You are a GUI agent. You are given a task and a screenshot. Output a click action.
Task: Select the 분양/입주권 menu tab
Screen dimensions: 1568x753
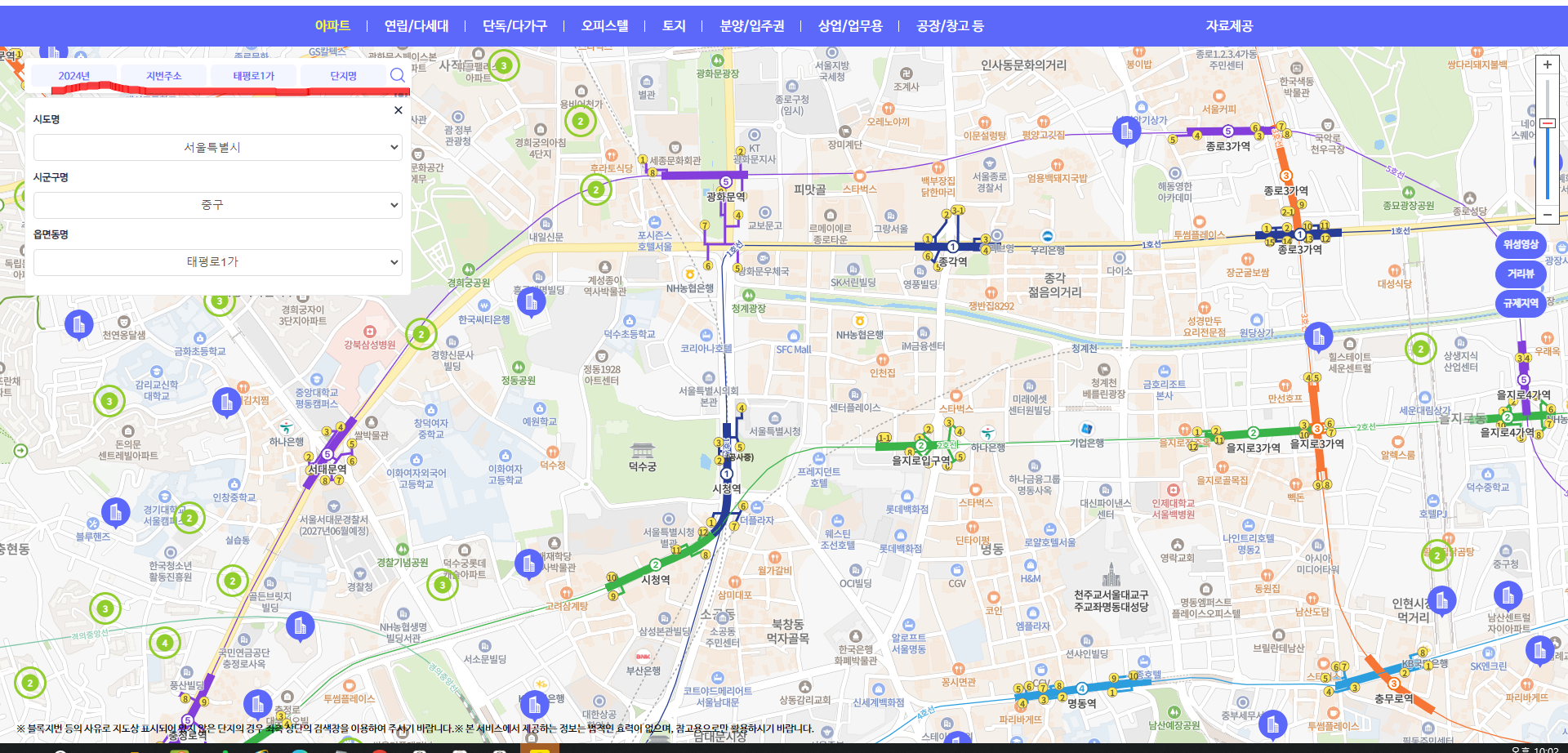[751, 26]
